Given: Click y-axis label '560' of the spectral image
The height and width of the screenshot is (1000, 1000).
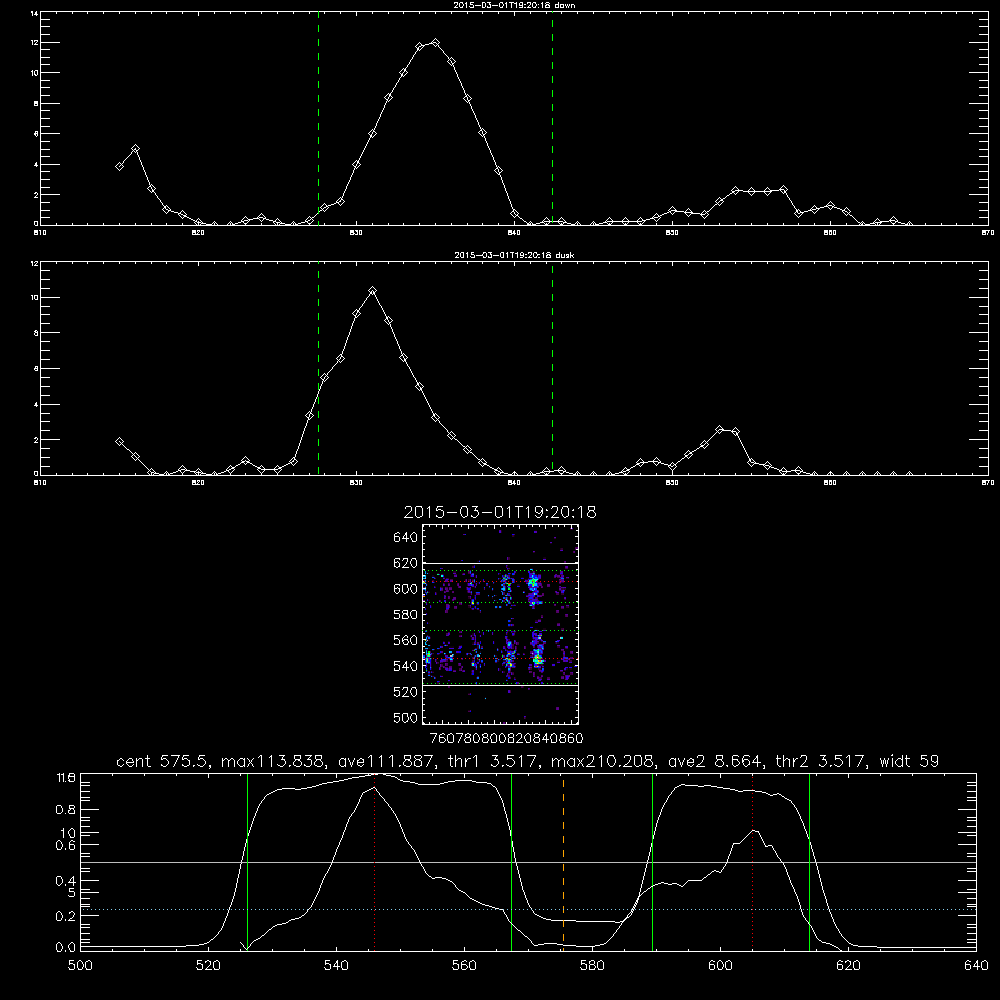Looking at the screenshot, I should (x=406, y=640).
